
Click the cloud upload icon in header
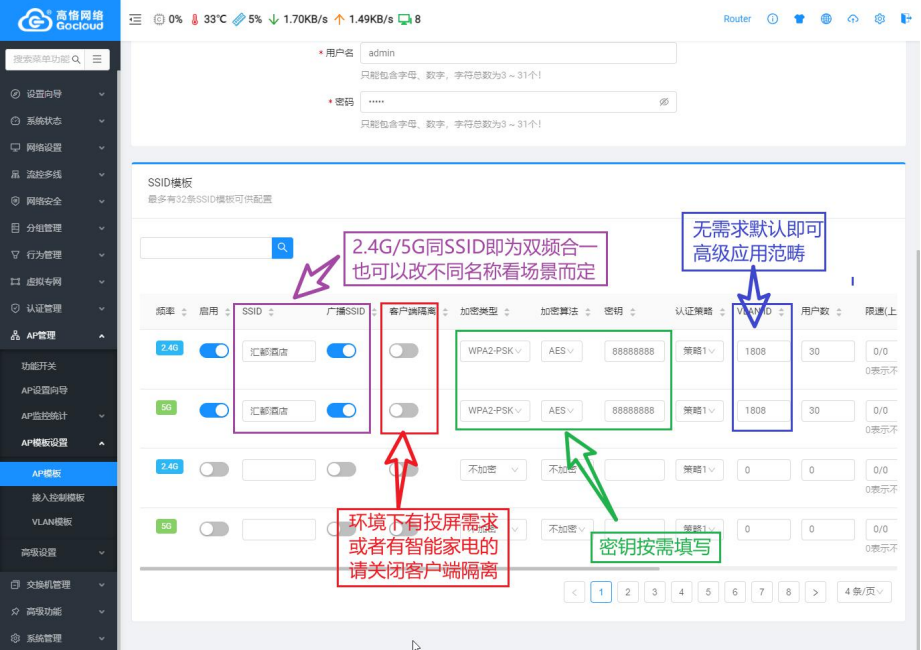click(x=853, y=19)
